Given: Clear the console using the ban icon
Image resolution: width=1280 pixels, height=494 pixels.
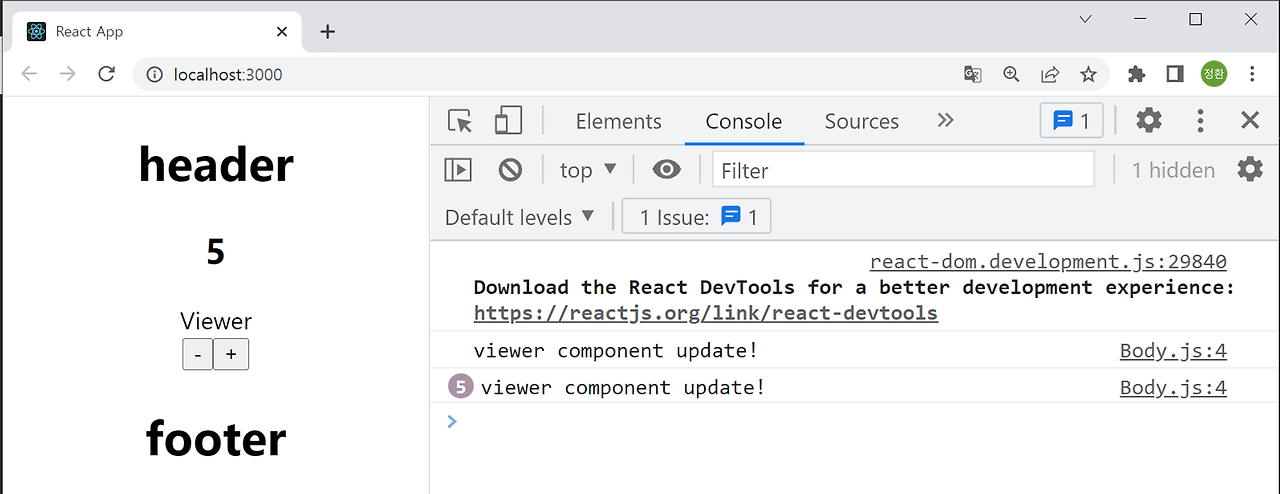Looking at the screenshot, I should point(510,170).
